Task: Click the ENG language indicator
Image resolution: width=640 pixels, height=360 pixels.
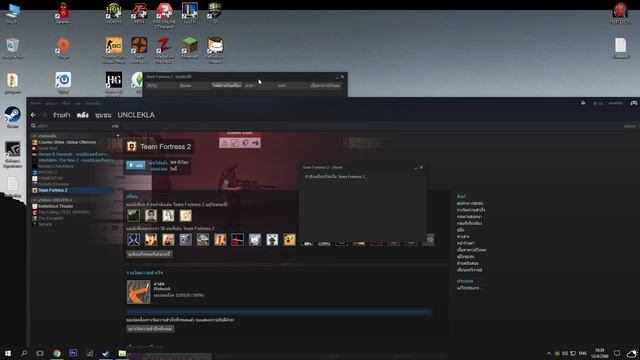Action: coord(583,353)
